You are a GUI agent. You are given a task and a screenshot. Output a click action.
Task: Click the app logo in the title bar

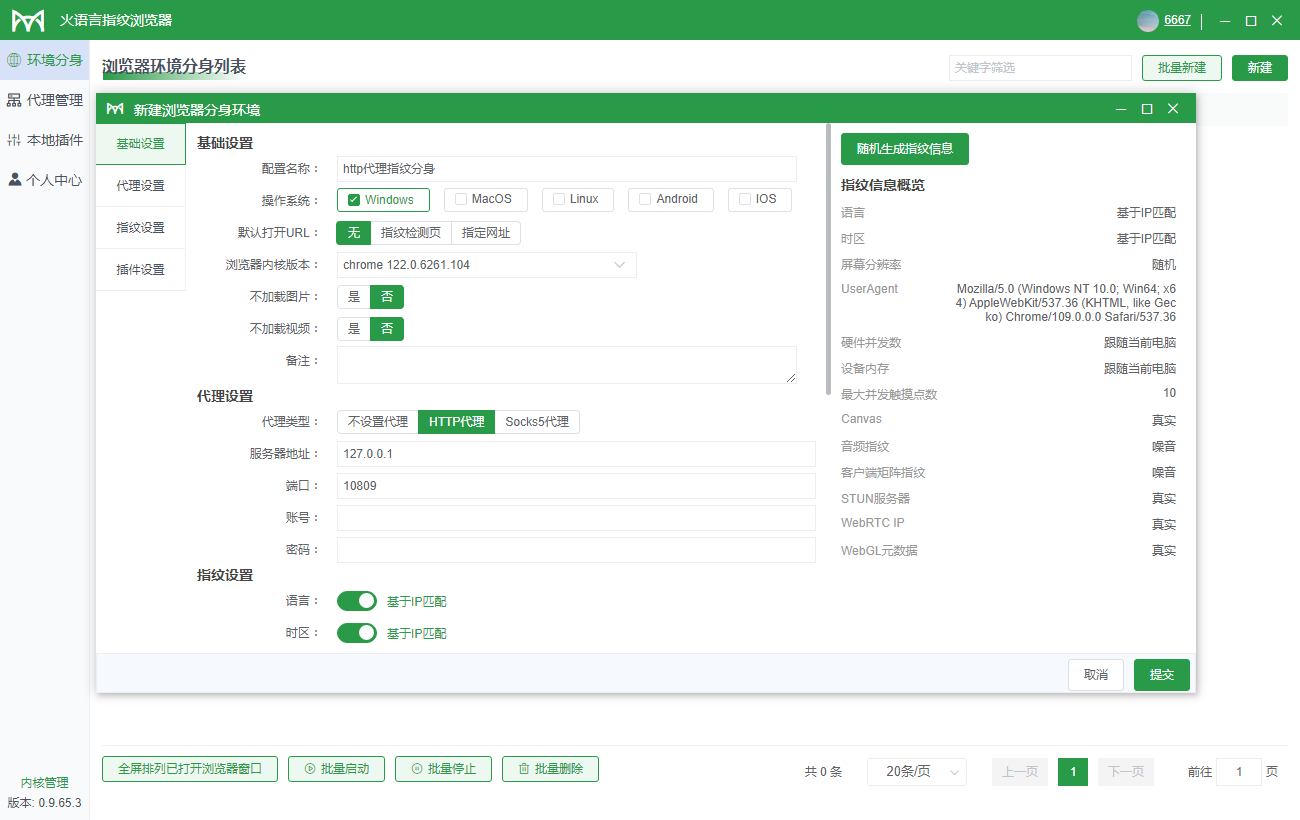[x=28, y=19]
